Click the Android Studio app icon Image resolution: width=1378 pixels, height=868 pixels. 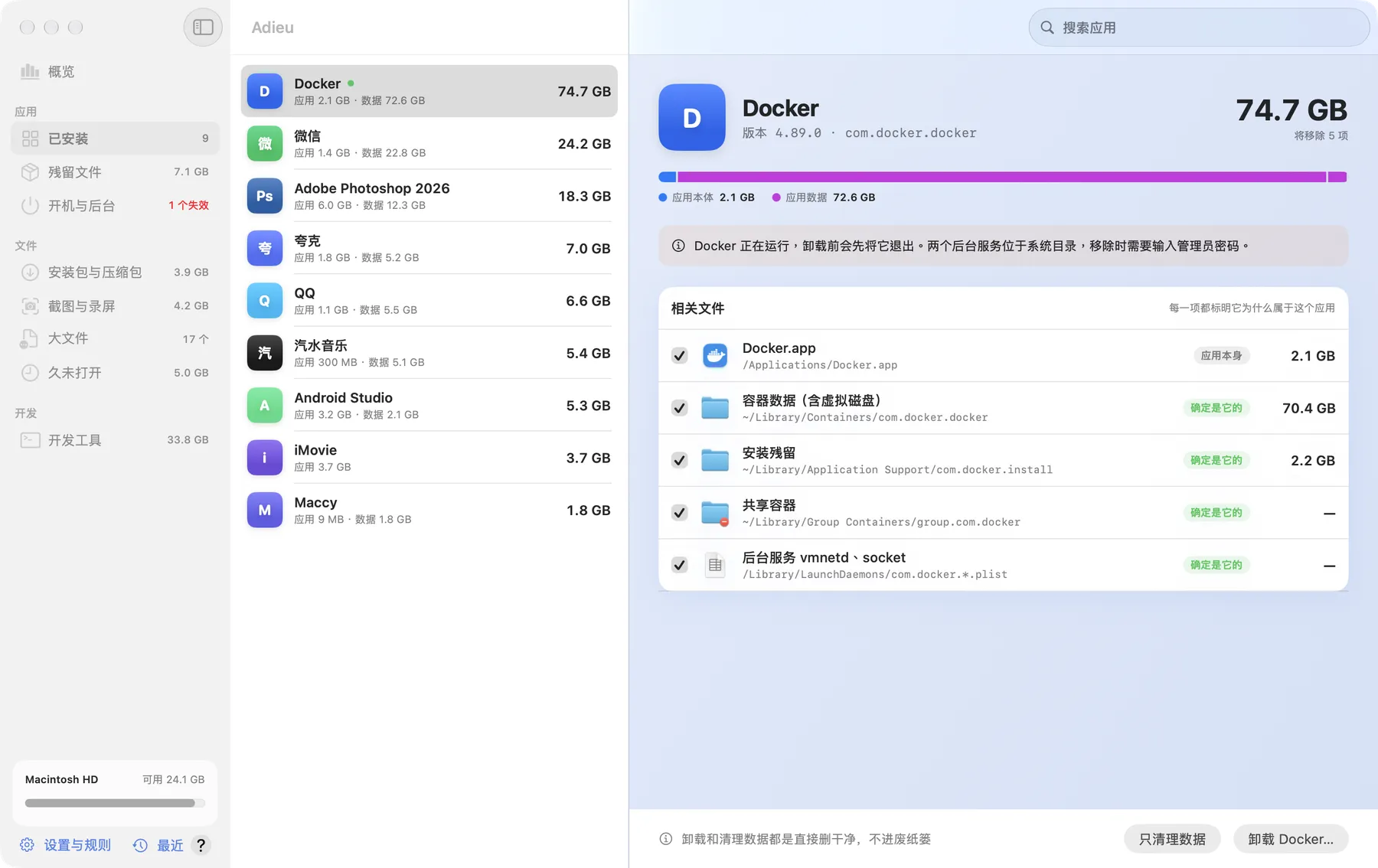(x=265, y=406)
